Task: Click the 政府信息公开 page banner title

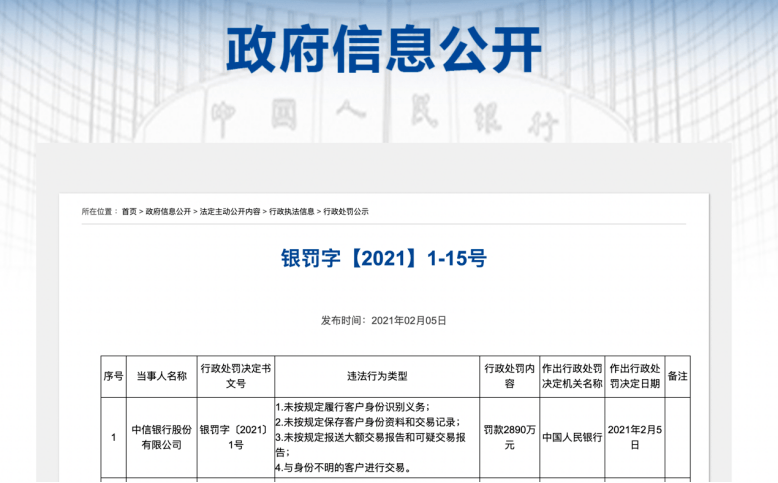Action: (384, 49)
